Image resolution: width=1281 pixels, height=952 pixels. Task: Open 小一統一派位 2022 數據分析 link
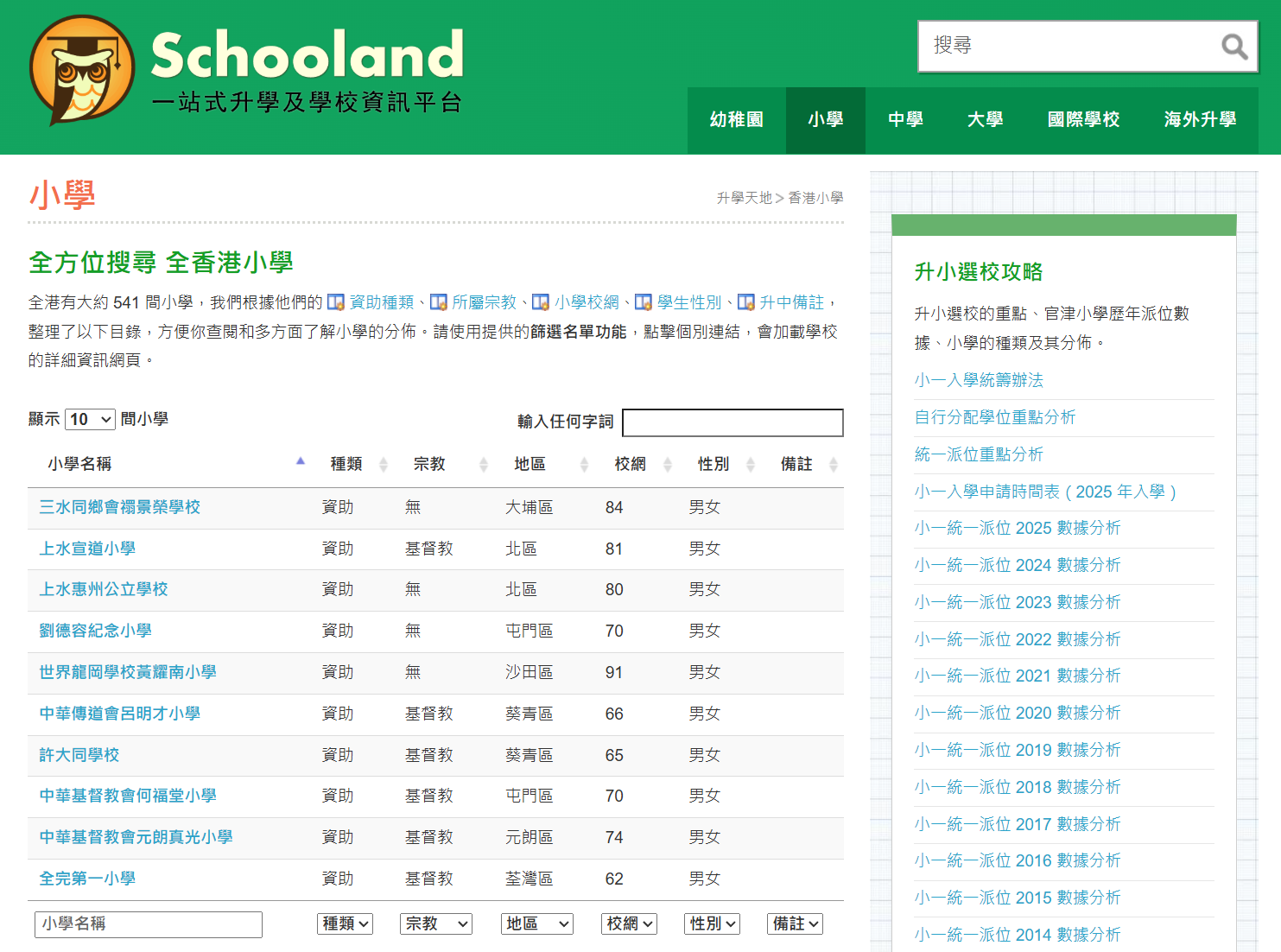(1018, 639)
